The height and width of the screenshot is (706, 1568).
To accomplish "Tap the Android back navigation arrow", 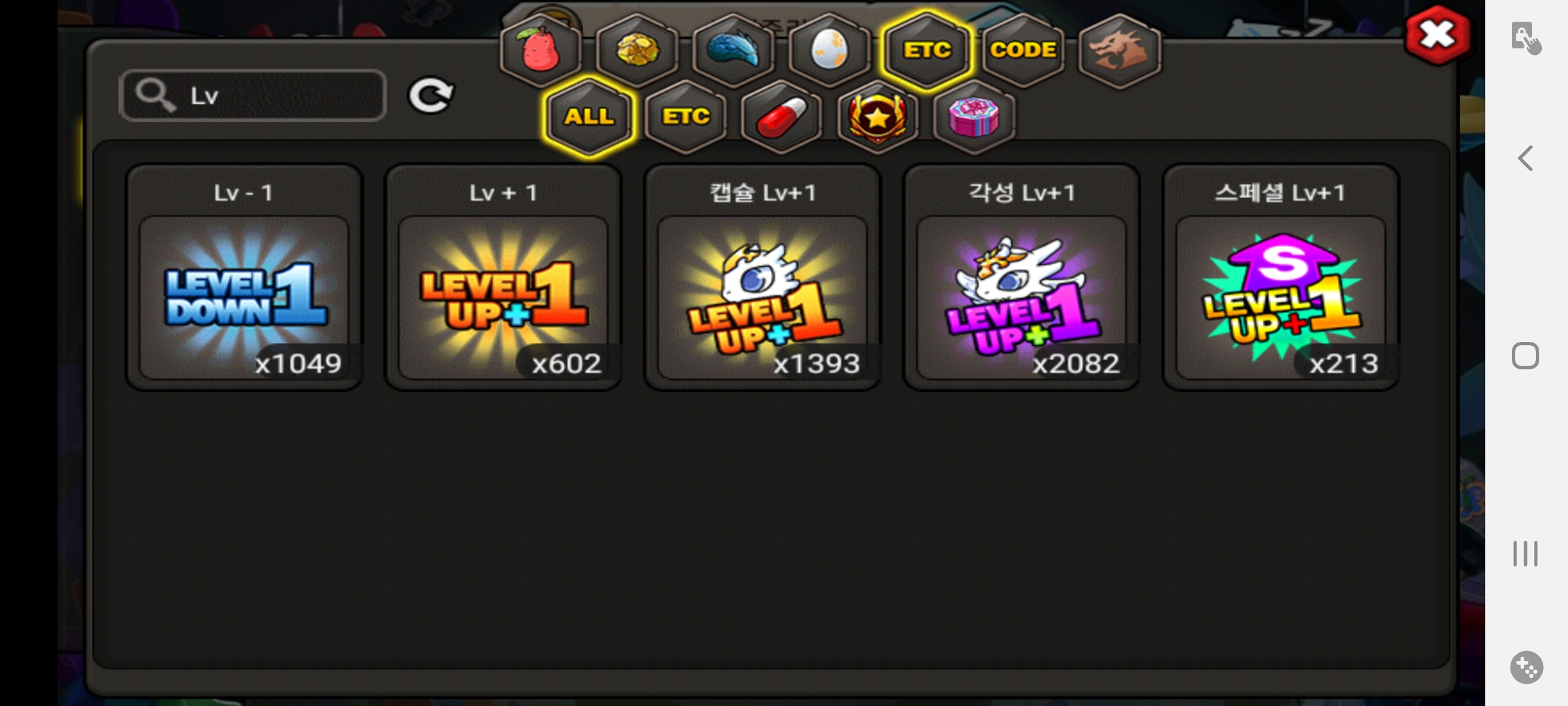I will (x=1526, y=158).
